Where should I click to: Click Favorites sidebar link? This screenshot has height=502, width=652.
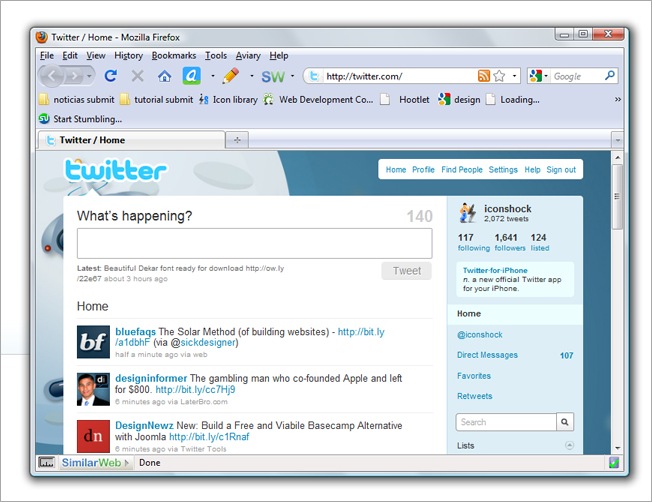coord(474,376)
